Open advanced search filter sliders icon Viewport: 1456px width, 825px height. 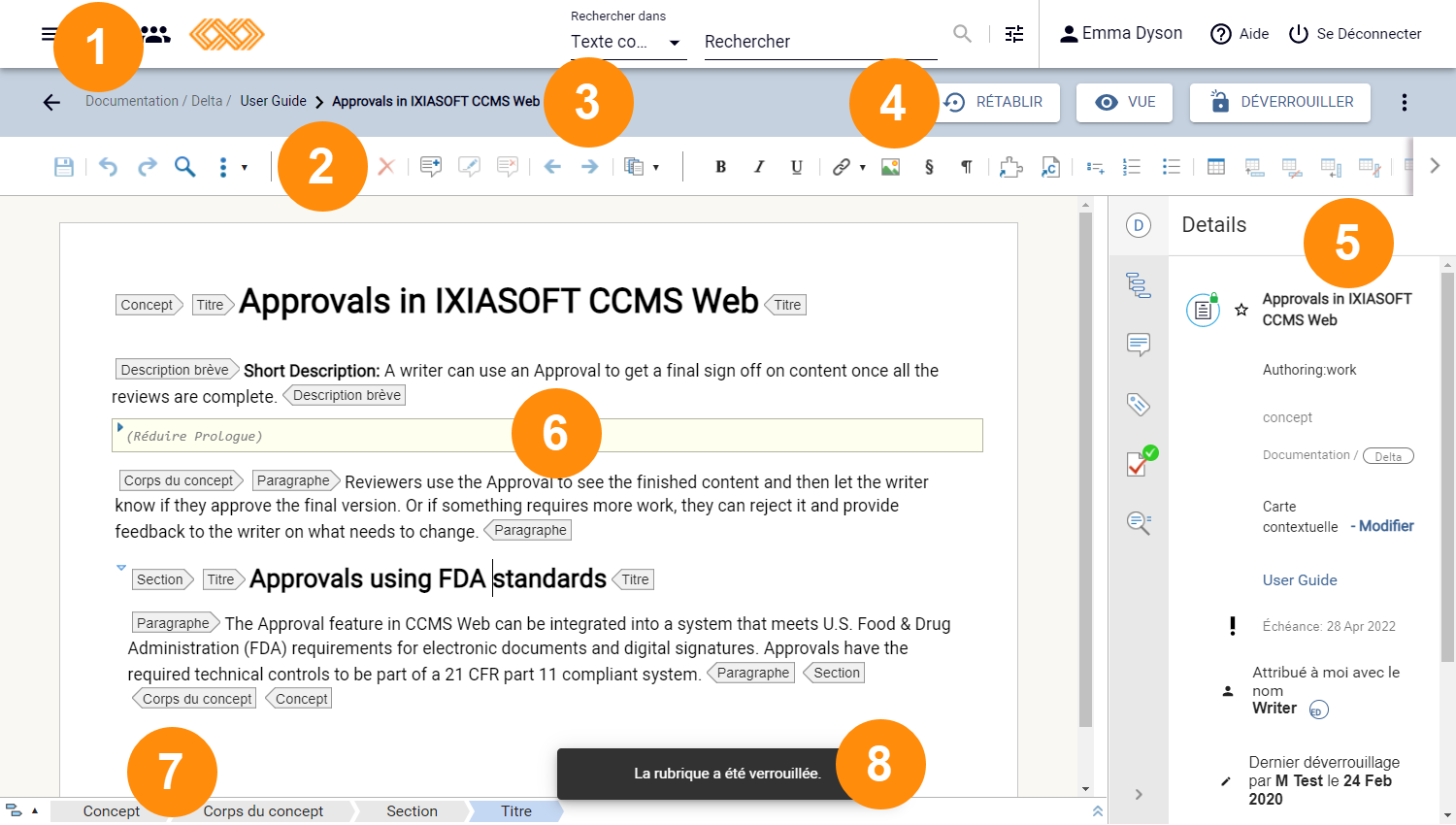(1014, 34)
